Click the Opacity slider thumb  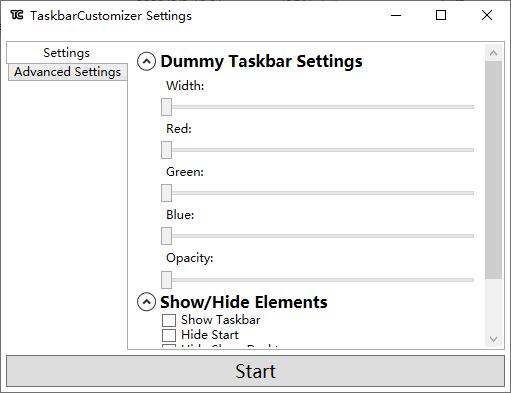(x=166, y=280)
